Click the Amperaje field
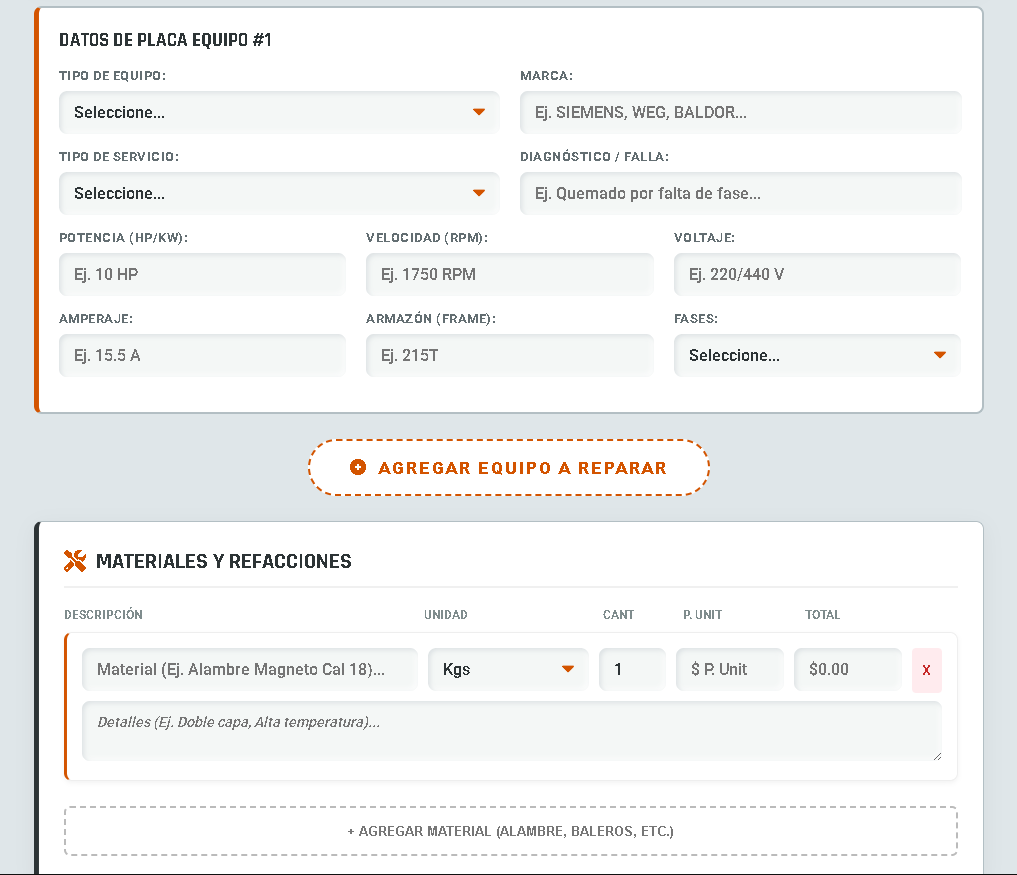Image resolution: width=1017 pixels, height=875 pixels. point(202,356)
